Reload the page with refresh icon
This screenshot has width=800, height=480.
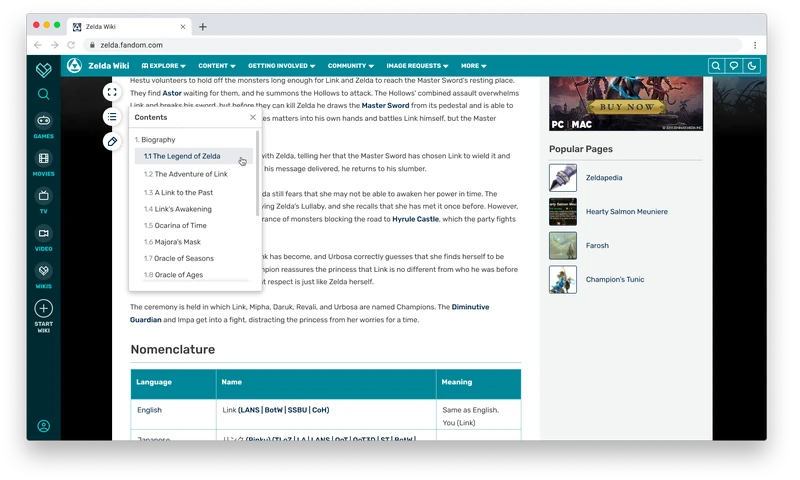tap(71, 45)
